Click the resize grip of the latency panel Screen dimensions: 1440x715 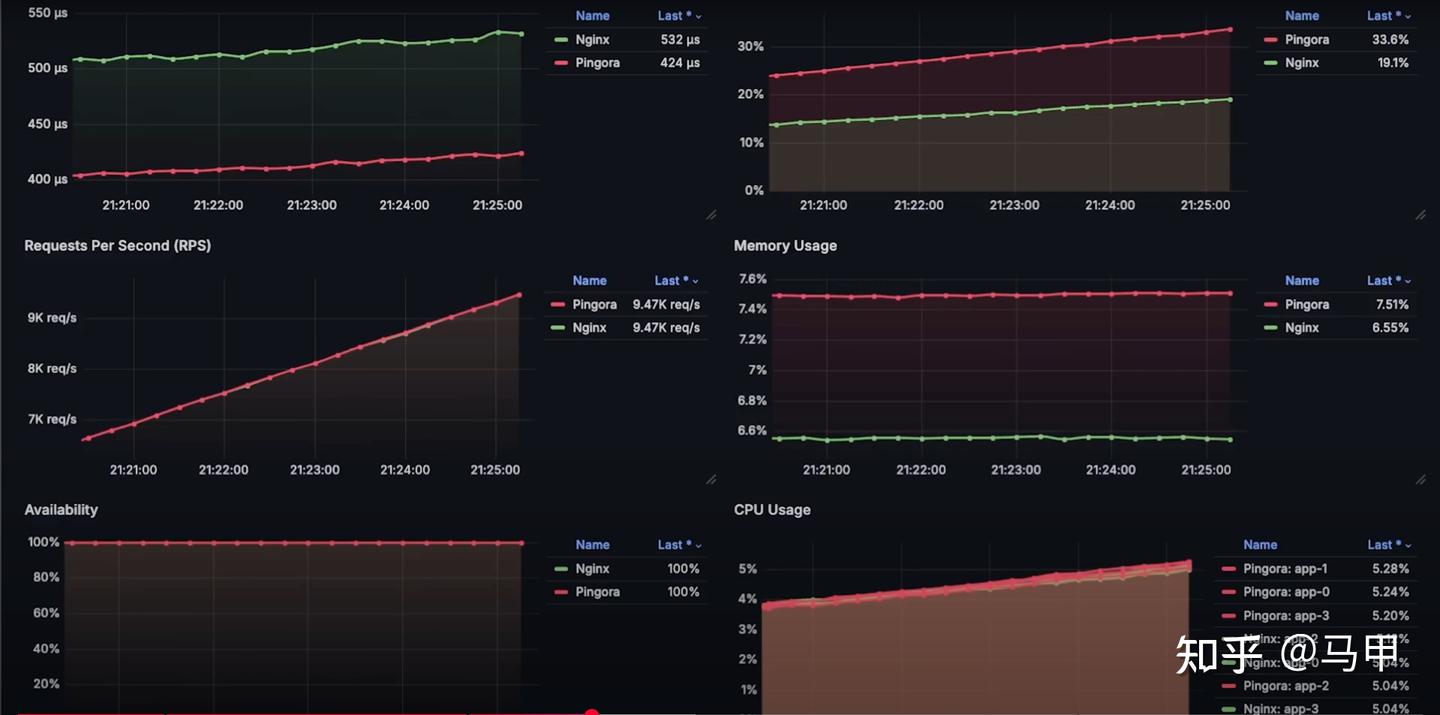pos(711,214)
